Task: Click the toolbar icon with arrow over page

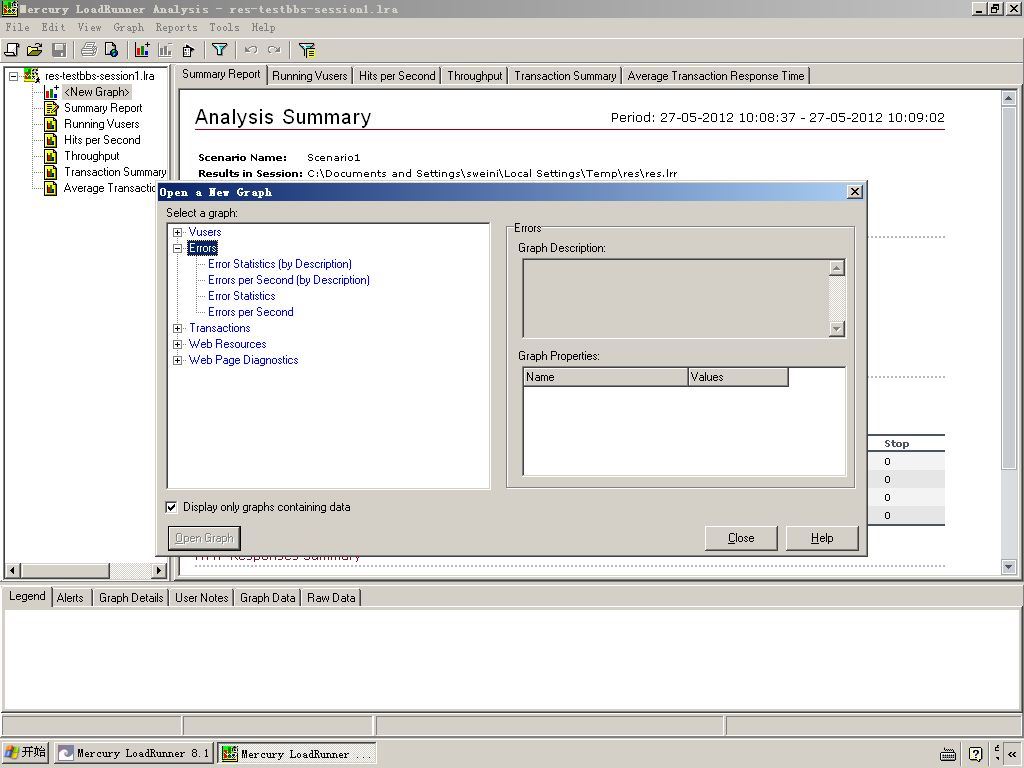Action: (189, 50)
